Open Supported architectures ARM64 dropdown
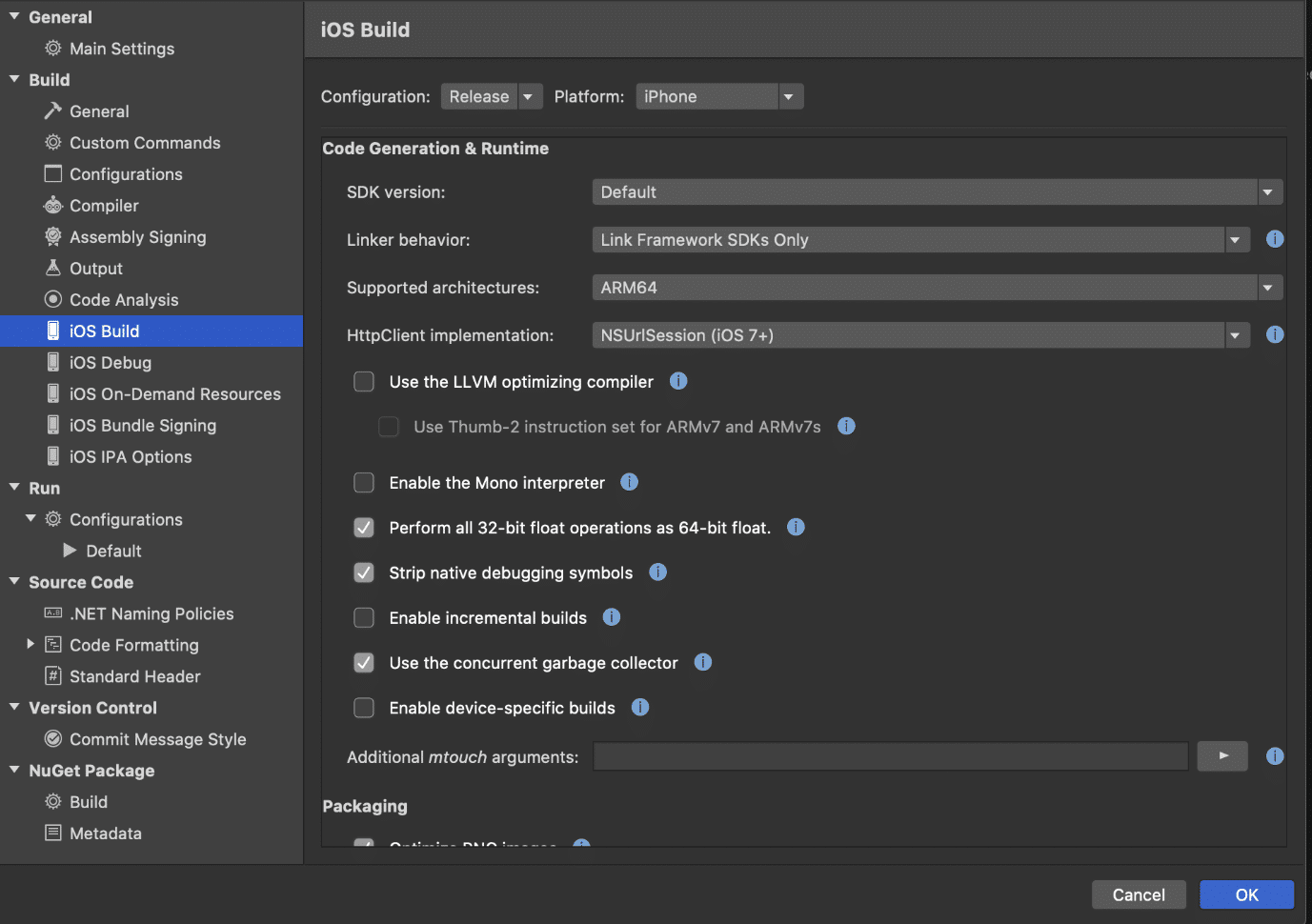Screen dimensions: 1312x924 pyautogui.click(x=938, y=288)
